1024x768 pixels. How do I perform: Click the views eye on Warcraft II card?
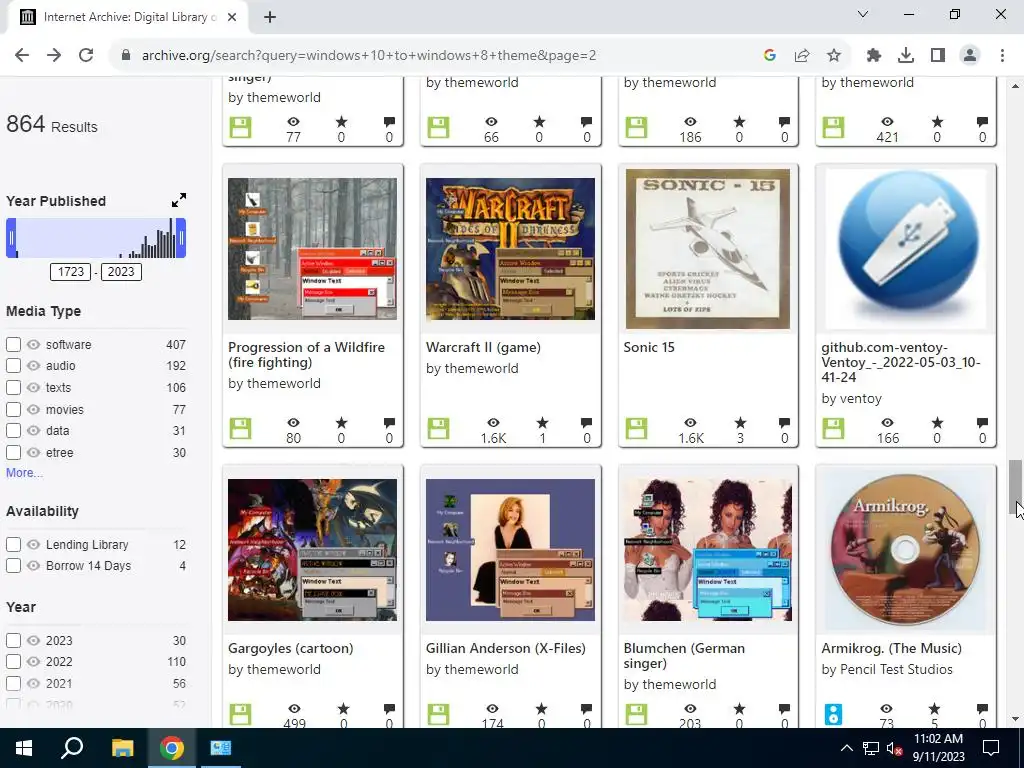[493, 423]
